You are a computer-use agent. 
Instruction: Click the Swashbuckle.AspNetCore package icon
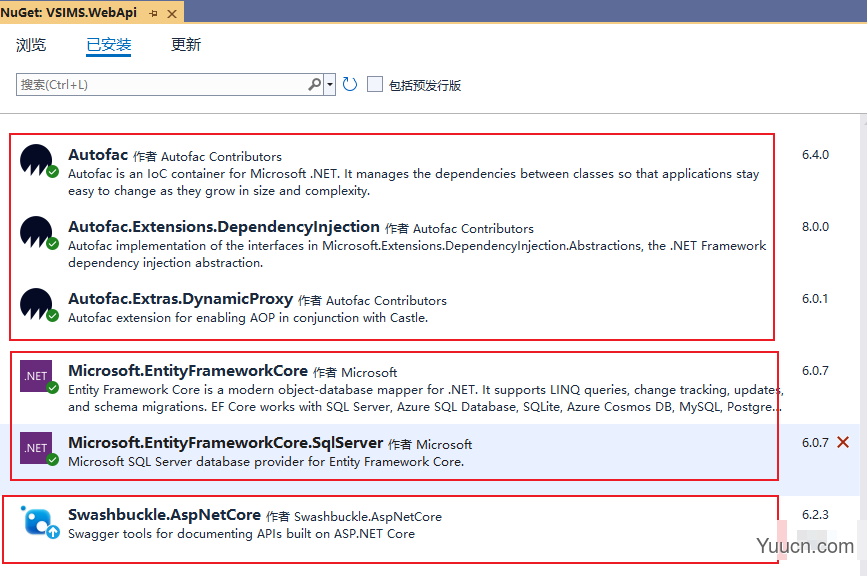click(39, 521)
